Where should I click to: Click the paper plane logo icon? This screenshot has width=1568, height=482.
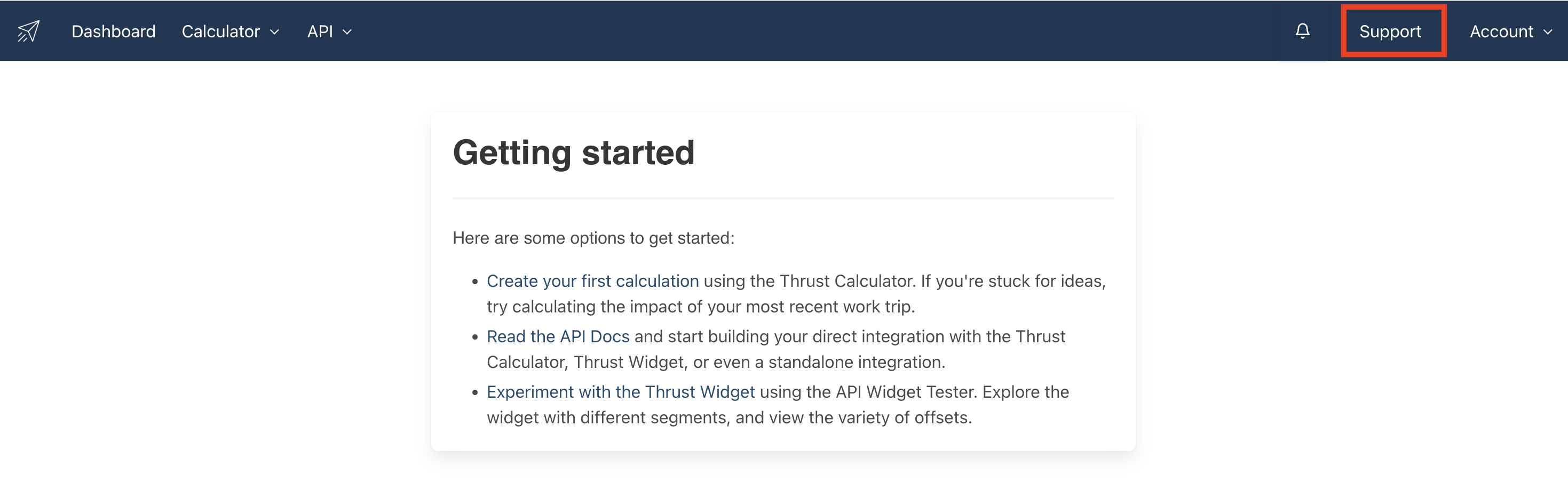pos(28,31)
